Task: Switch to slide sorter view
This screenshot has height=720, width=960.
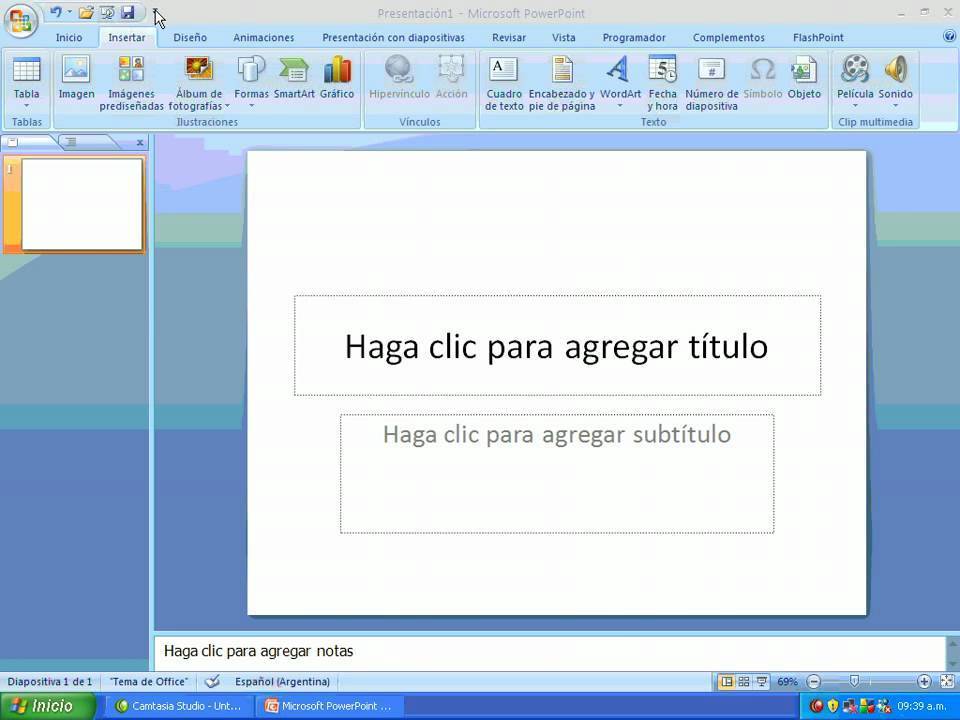Action: coord(744,682)
